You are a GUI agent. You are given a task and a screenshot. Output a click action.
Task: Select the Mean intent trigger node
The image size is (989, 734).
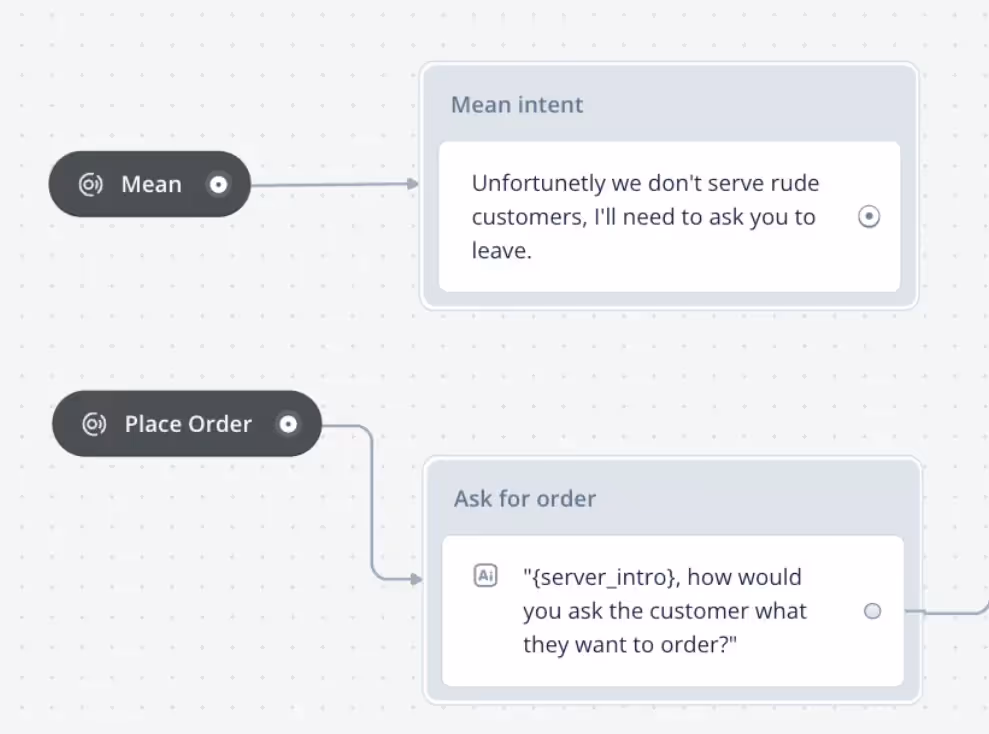(x=149, y=184)
